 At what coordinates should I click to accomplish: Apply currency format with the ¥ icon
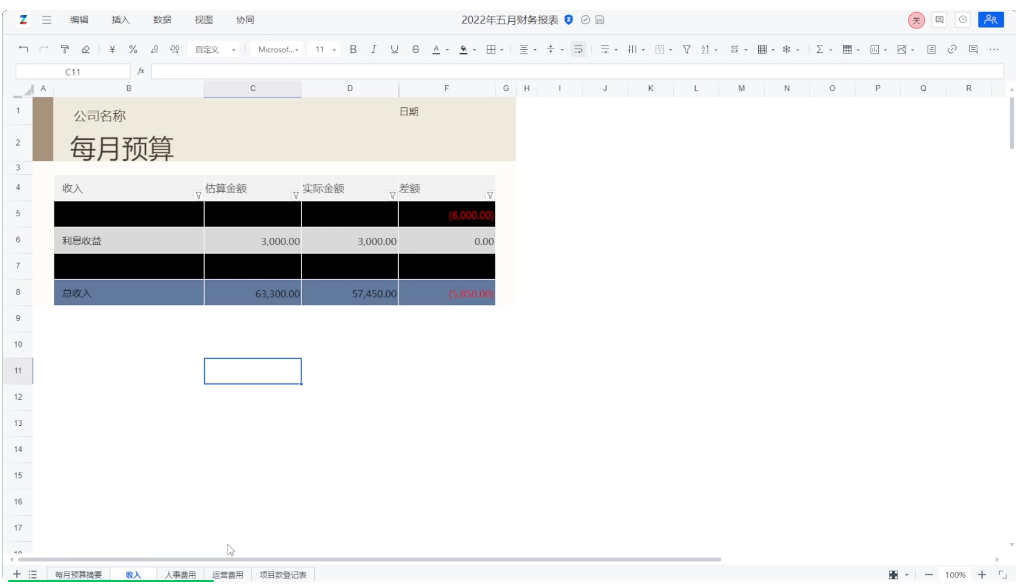pyautogui.click(x=112, y=49)
